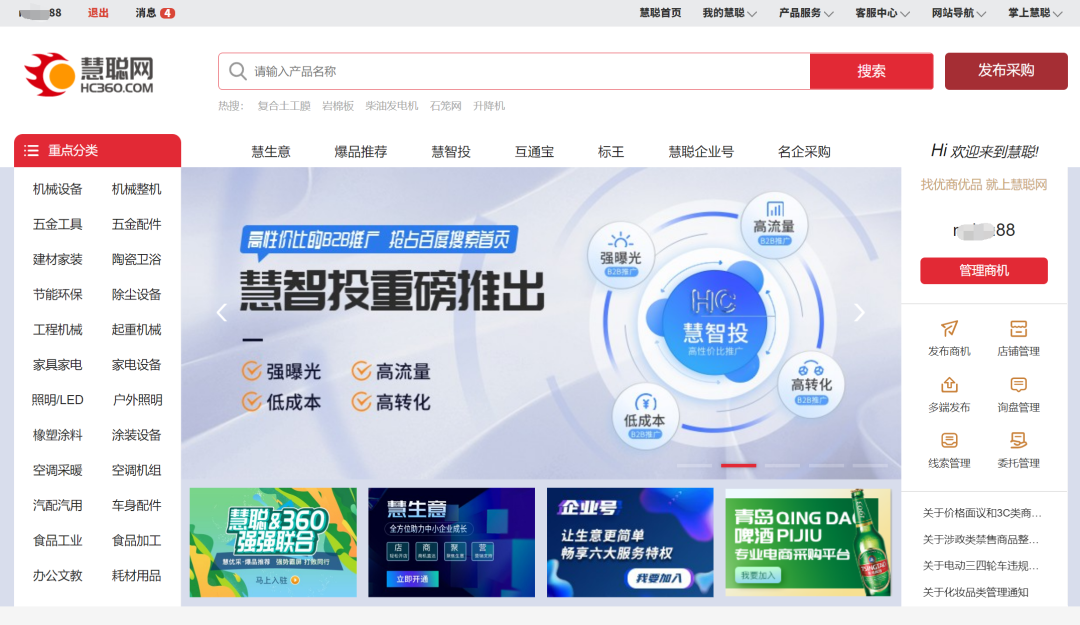Click the 多端发布 upload icon

pos(949,384)
